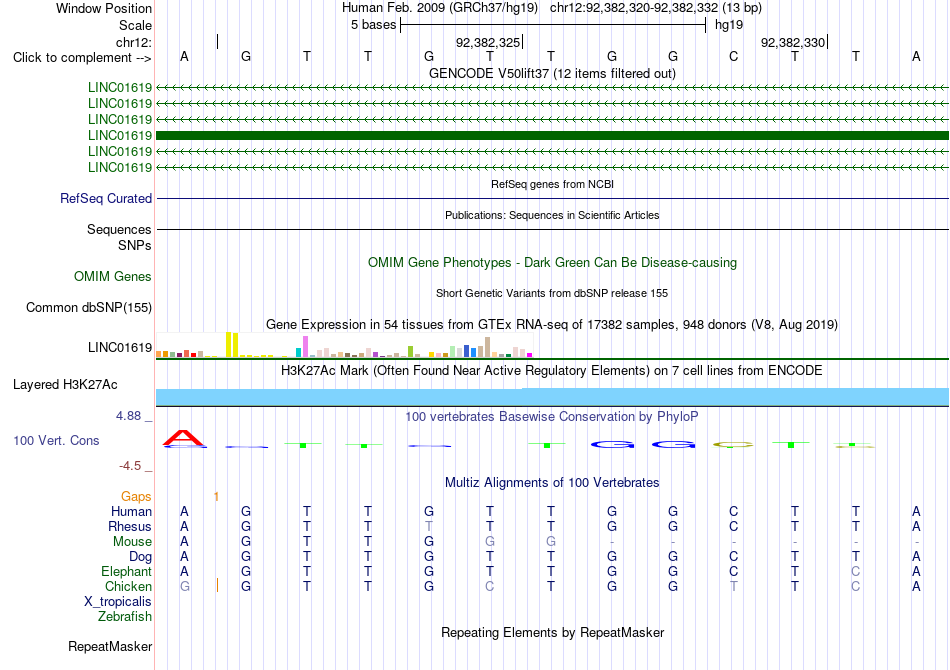Open Publications: Sequences in Scientific Articles title

coord(552,215)
